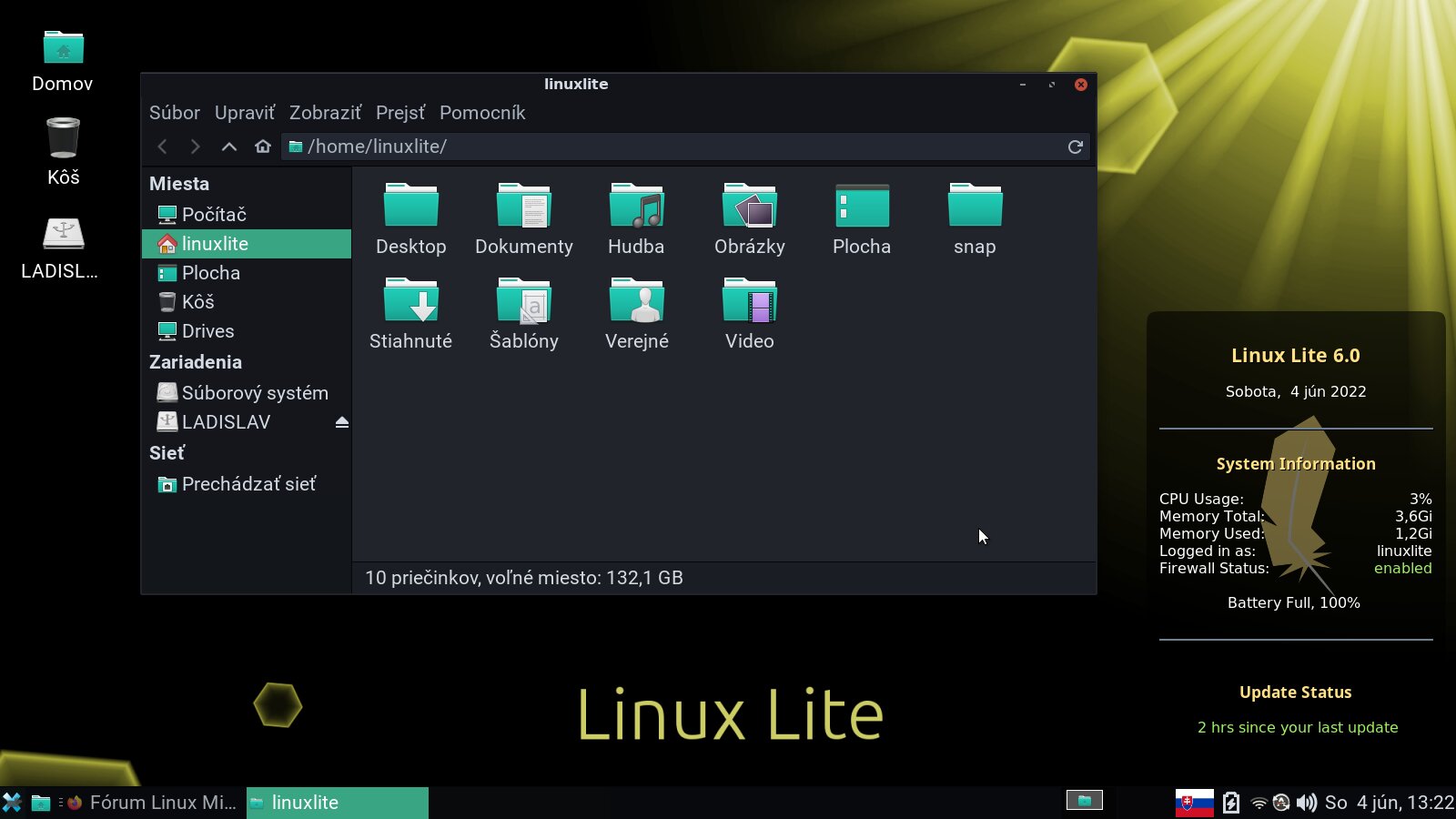
Task: Open the Hudba music folder
Action: tap(636, 207)
